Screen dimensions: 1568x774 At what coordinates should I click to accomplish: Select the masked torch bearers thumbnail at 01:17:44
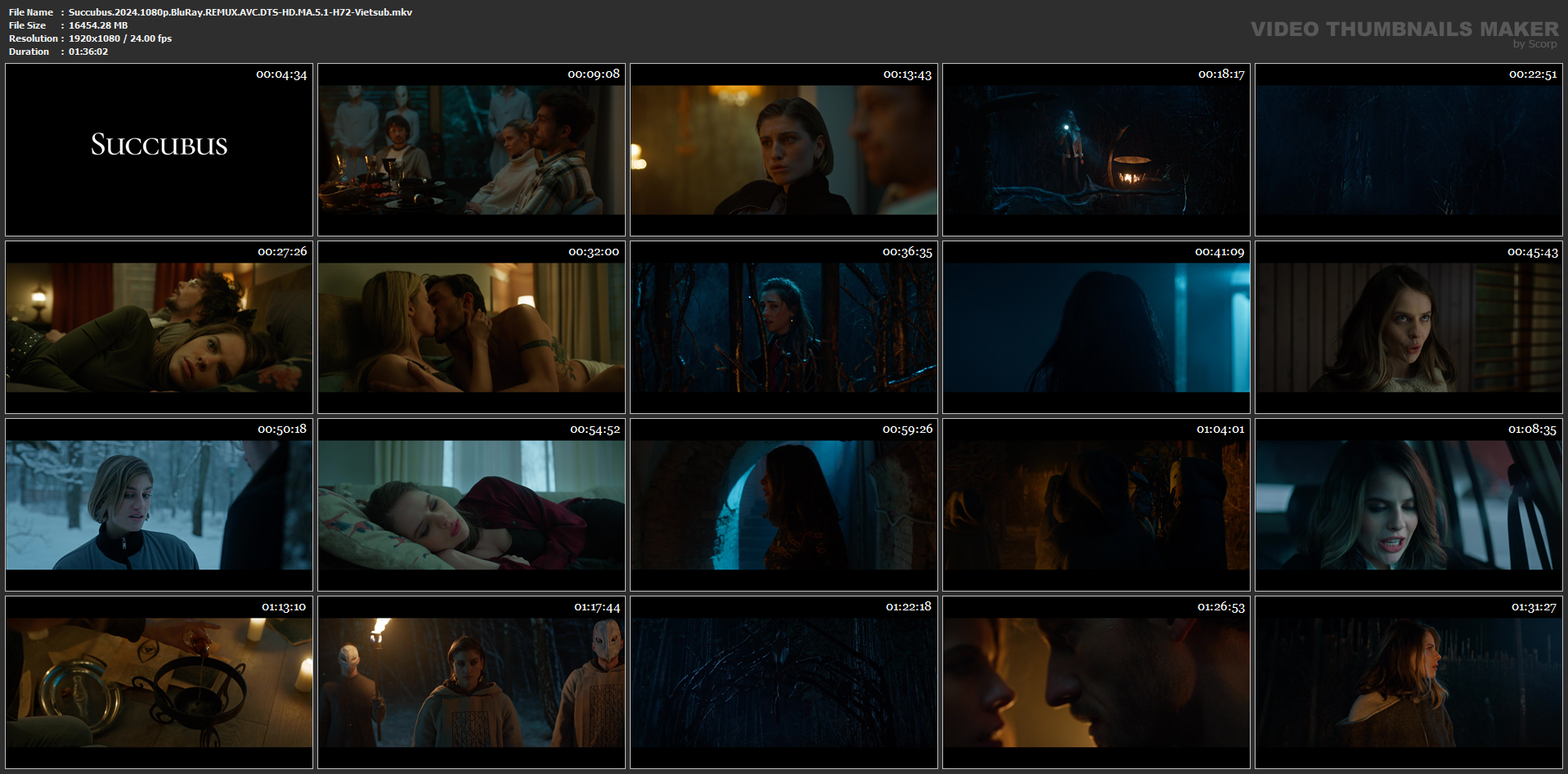coord(471,682)
